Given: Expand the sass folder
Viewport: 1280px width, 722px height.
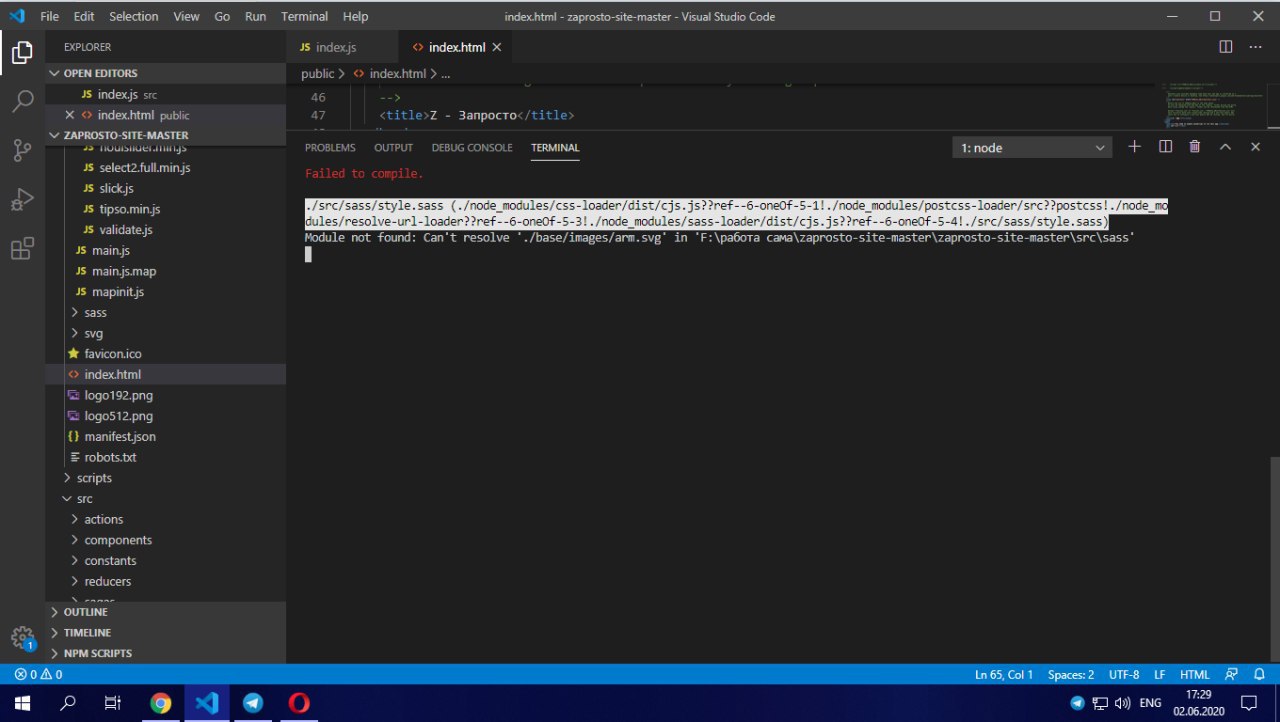Looking at the screenshot, I should pos(165,313).
